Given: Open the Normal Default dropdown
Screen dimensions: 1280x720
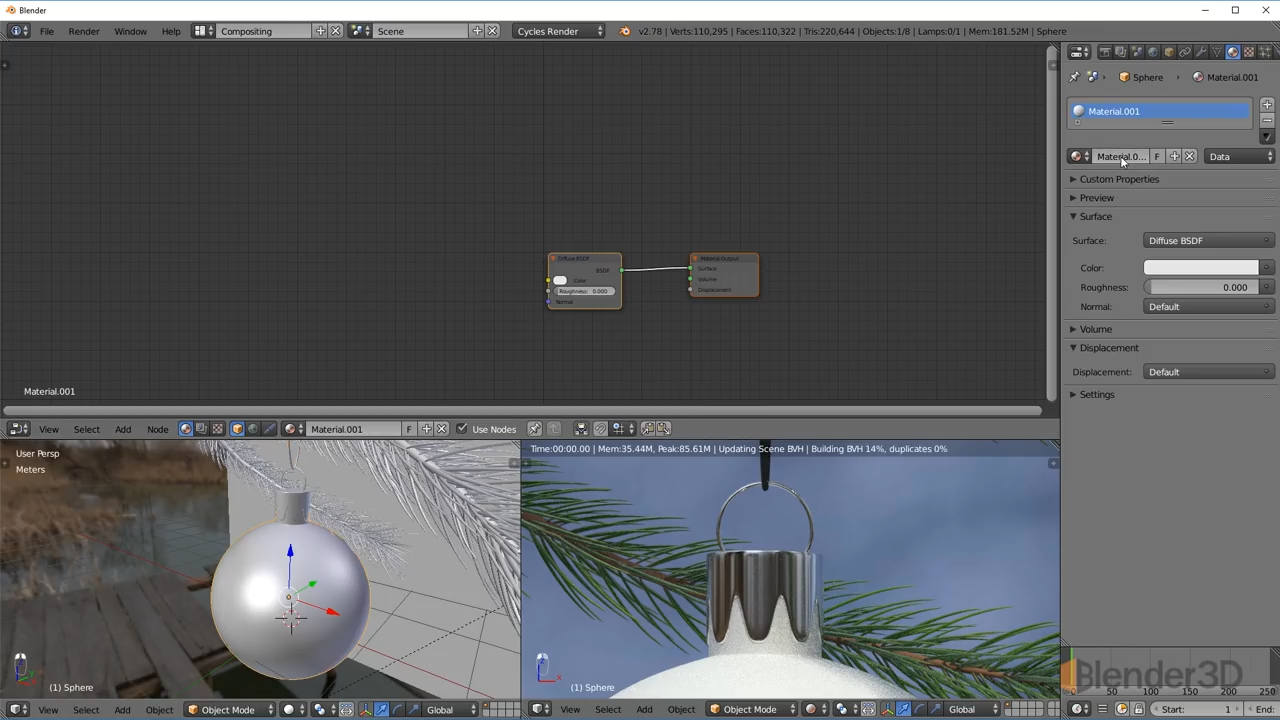Looking at the screenshot, I should pos(1209,307).
